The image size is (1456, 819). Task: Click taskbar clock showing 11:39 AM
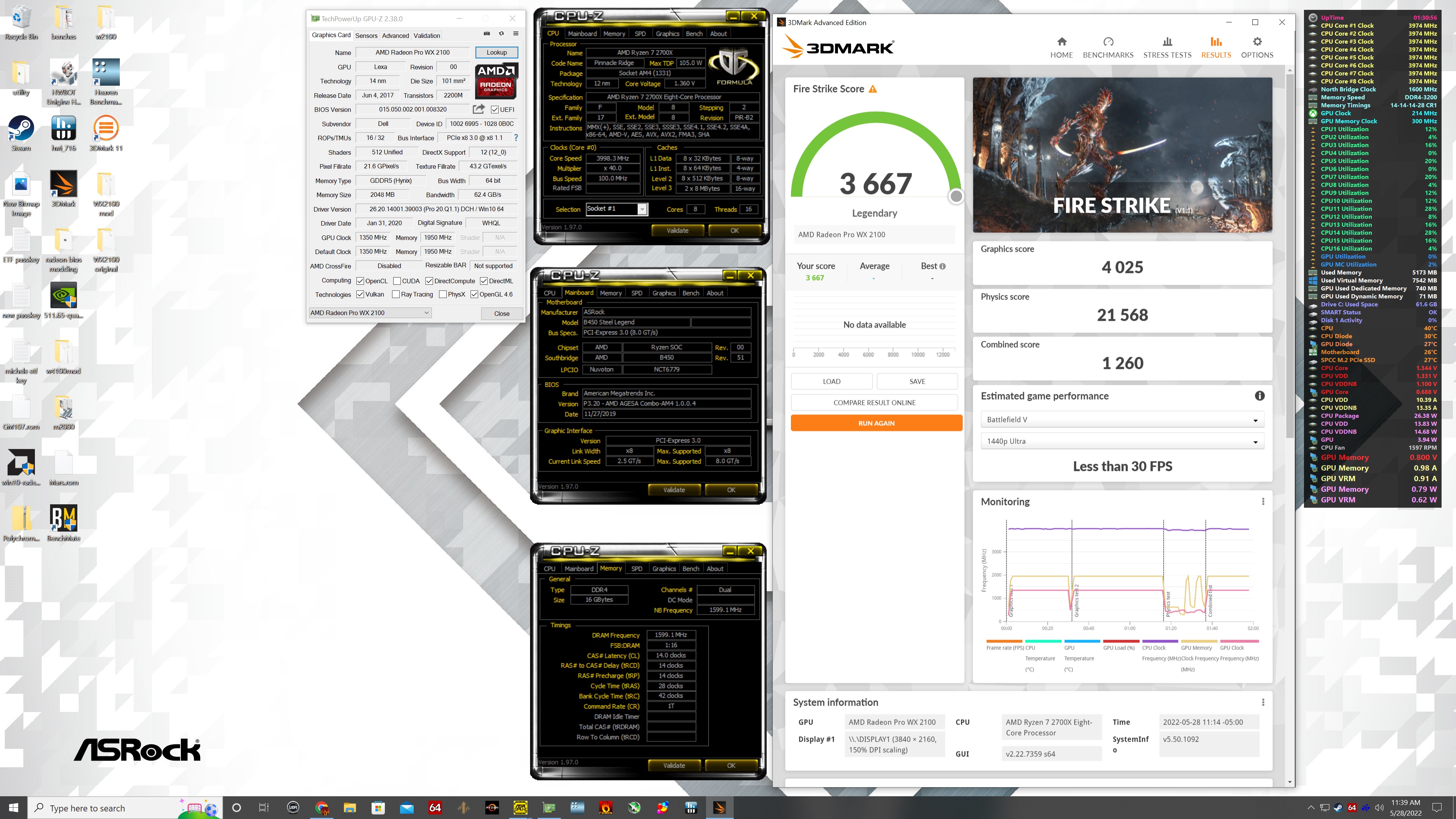(1405, 808)
